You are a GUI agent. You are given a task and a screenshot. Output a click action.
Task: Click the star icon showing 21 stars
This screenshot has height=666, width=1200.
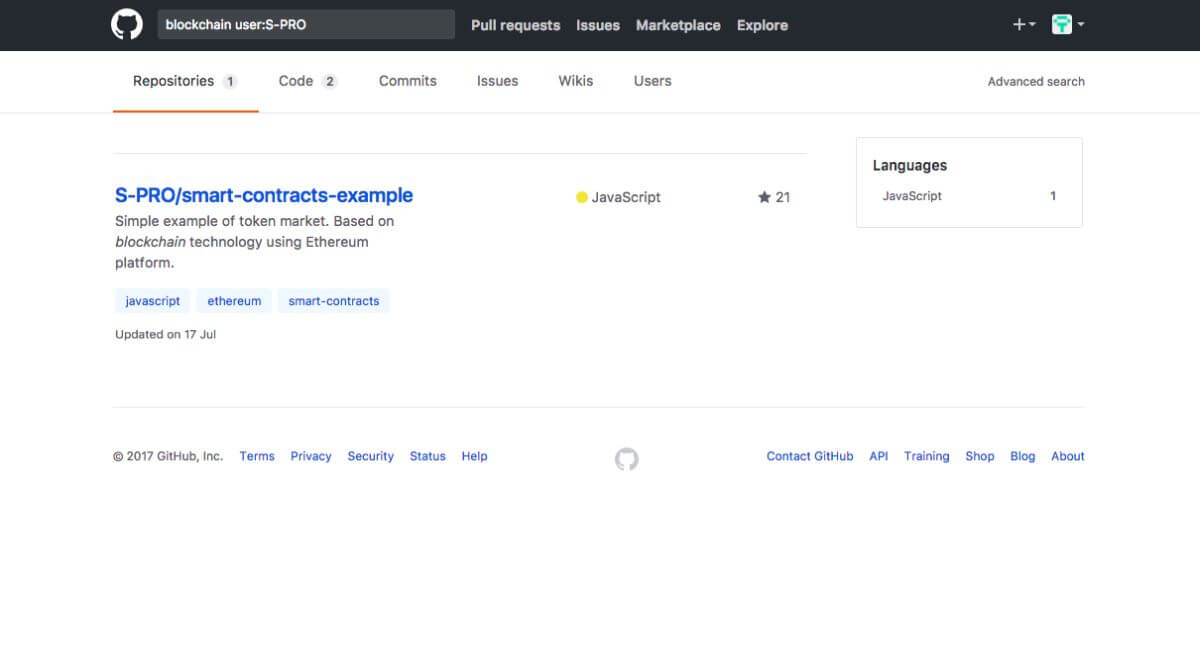tap(764, 197)
